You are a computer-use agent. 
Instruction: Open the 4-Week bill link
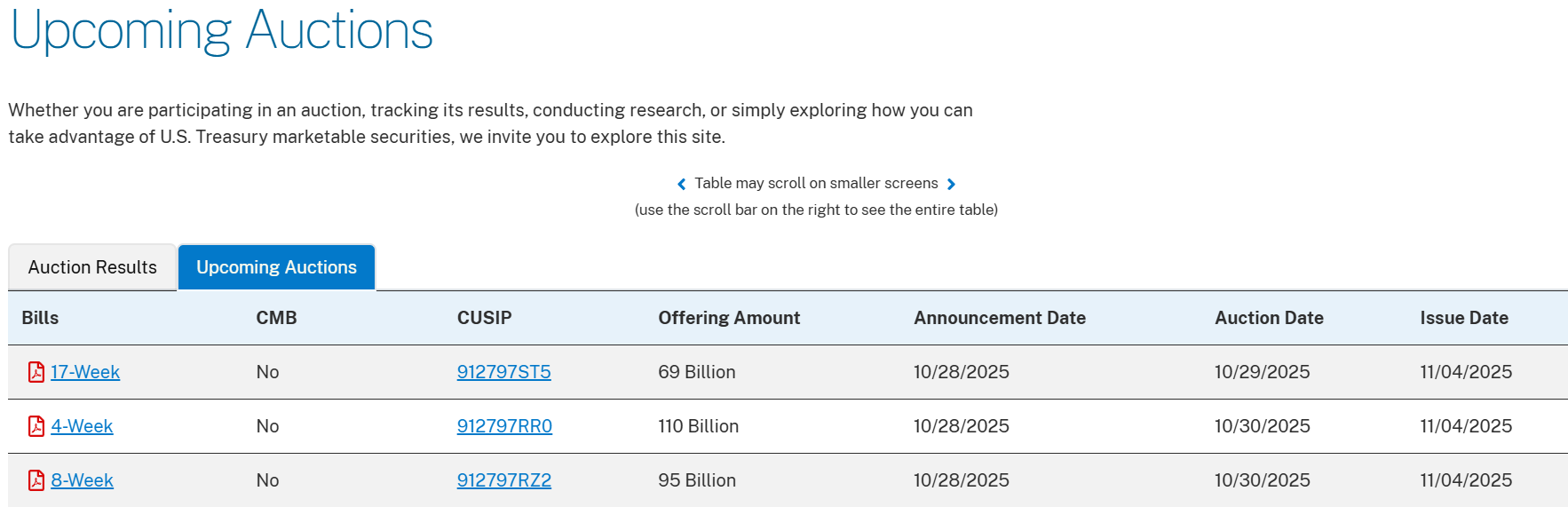82,426
